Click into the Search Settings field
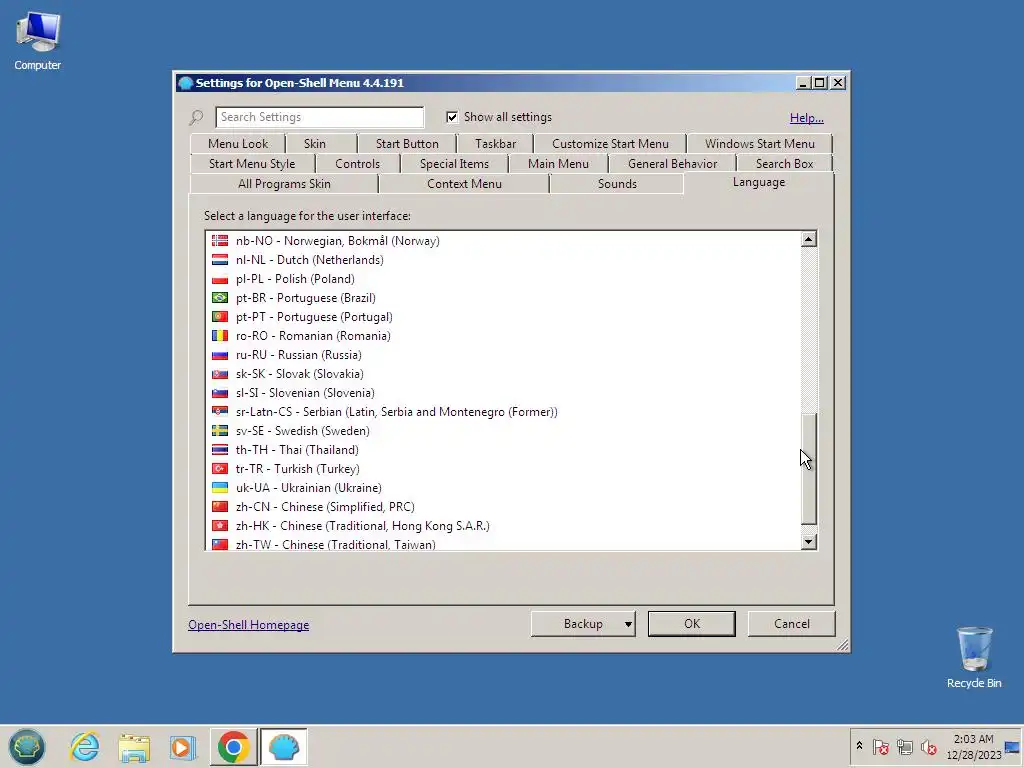 (319, 117)
